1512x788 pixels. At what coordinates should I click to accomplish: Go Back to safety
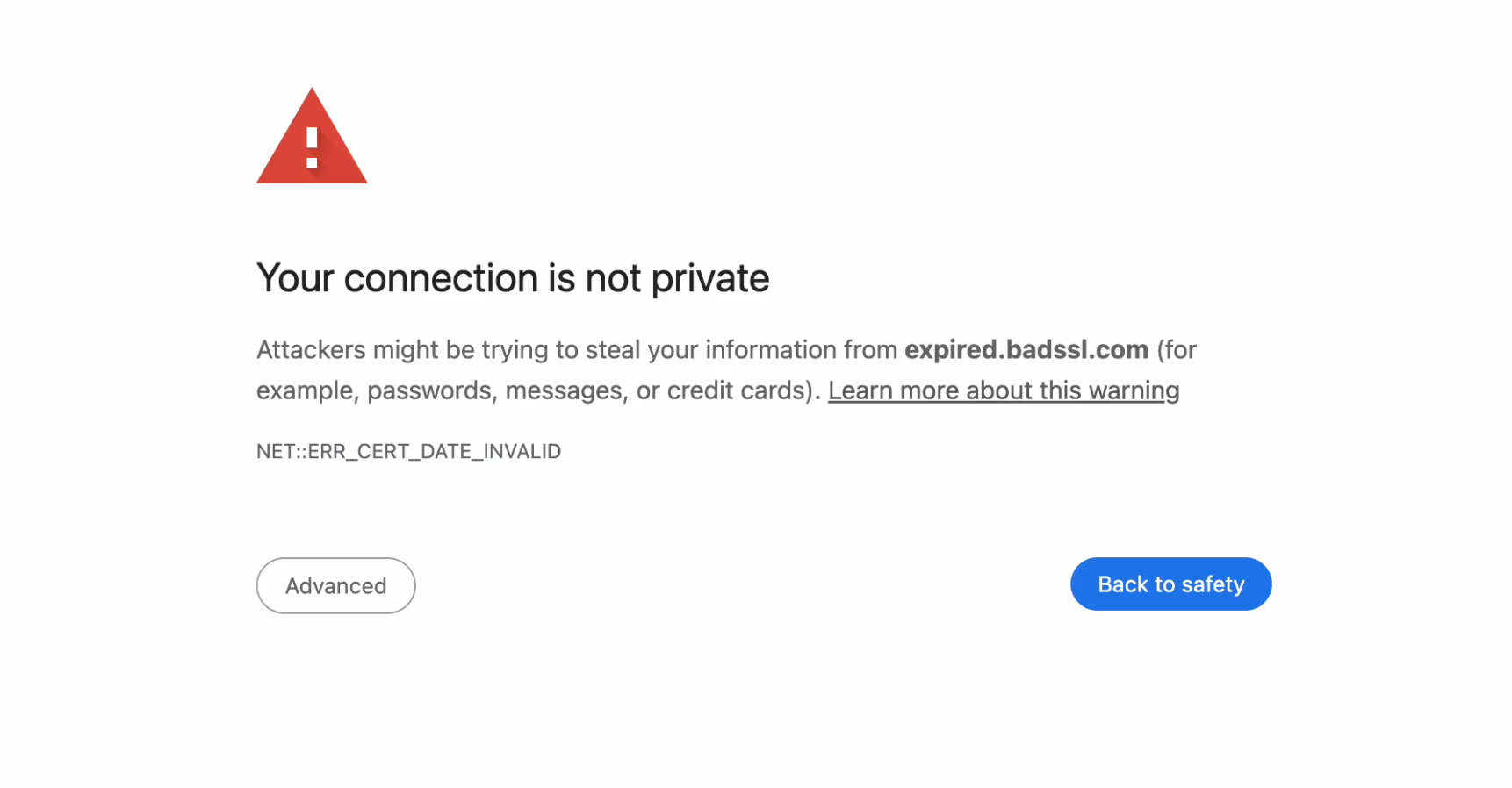[x=1170, y=584]
